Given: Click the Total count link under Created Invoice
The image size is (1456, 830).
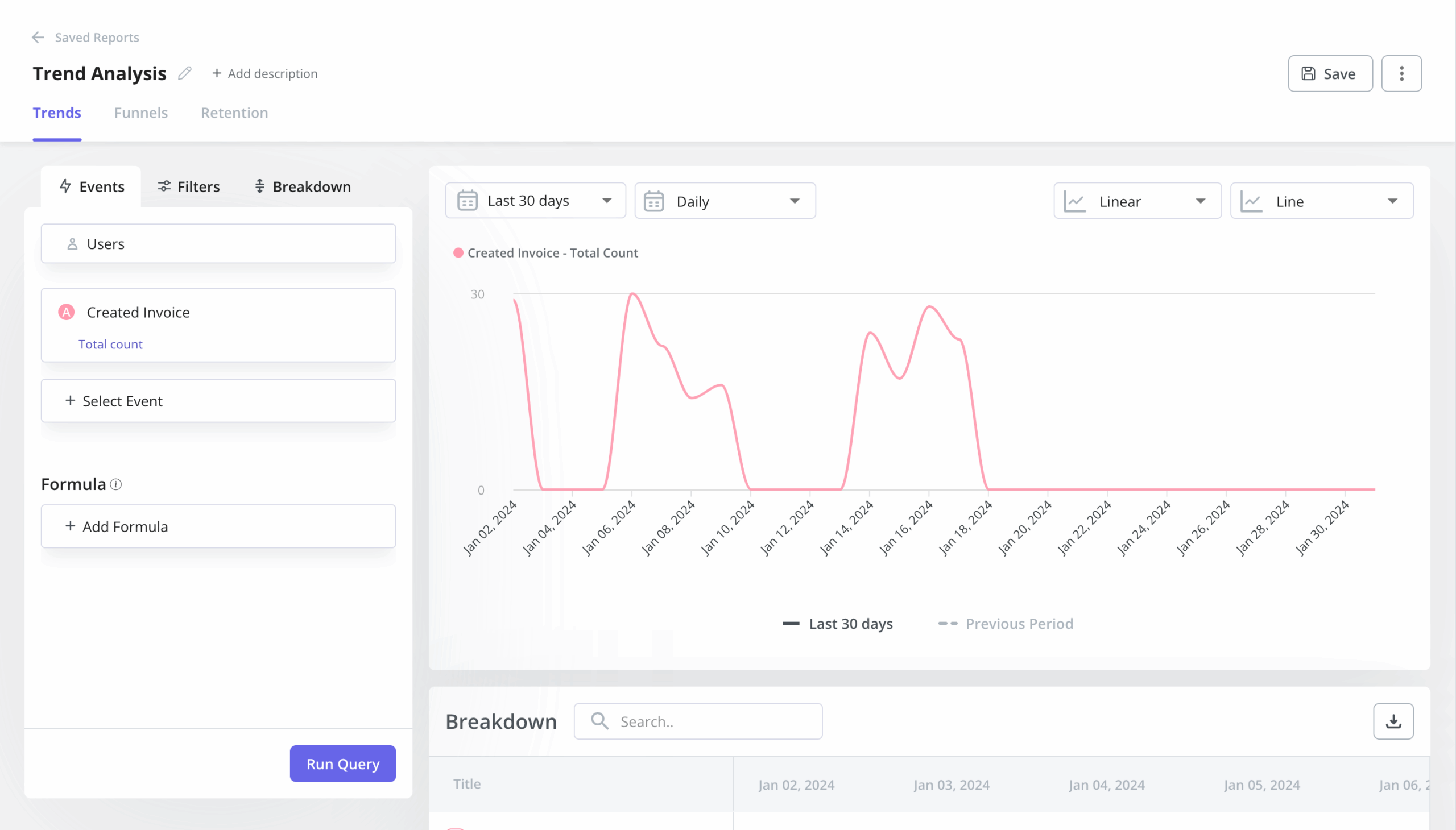Looking at the screenshot, I should pyautogui.click(x=111, y=344).
